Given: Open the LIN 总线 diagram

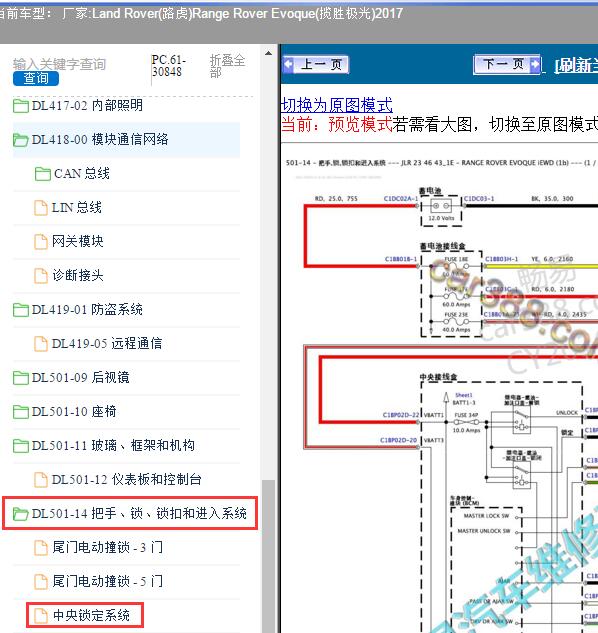Looking at the screenshot, I should coord(77,208).
